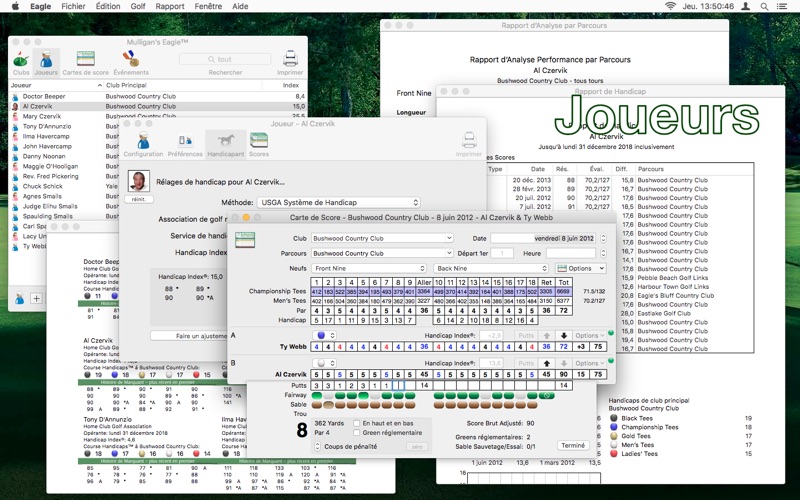Open the Front Nine selector
The image size is (800, 500).
(368, 268)
